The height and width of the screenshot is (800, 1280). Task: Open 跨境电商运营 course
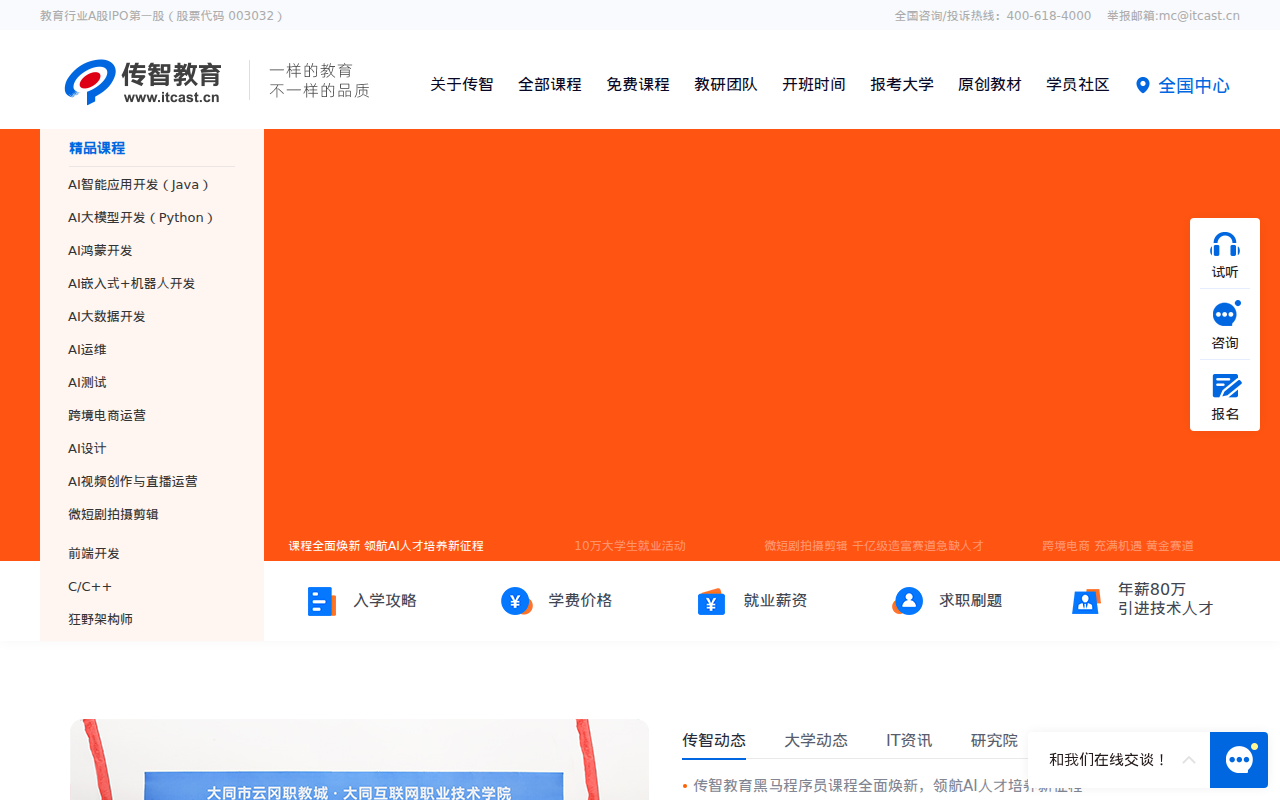[107, 416]
